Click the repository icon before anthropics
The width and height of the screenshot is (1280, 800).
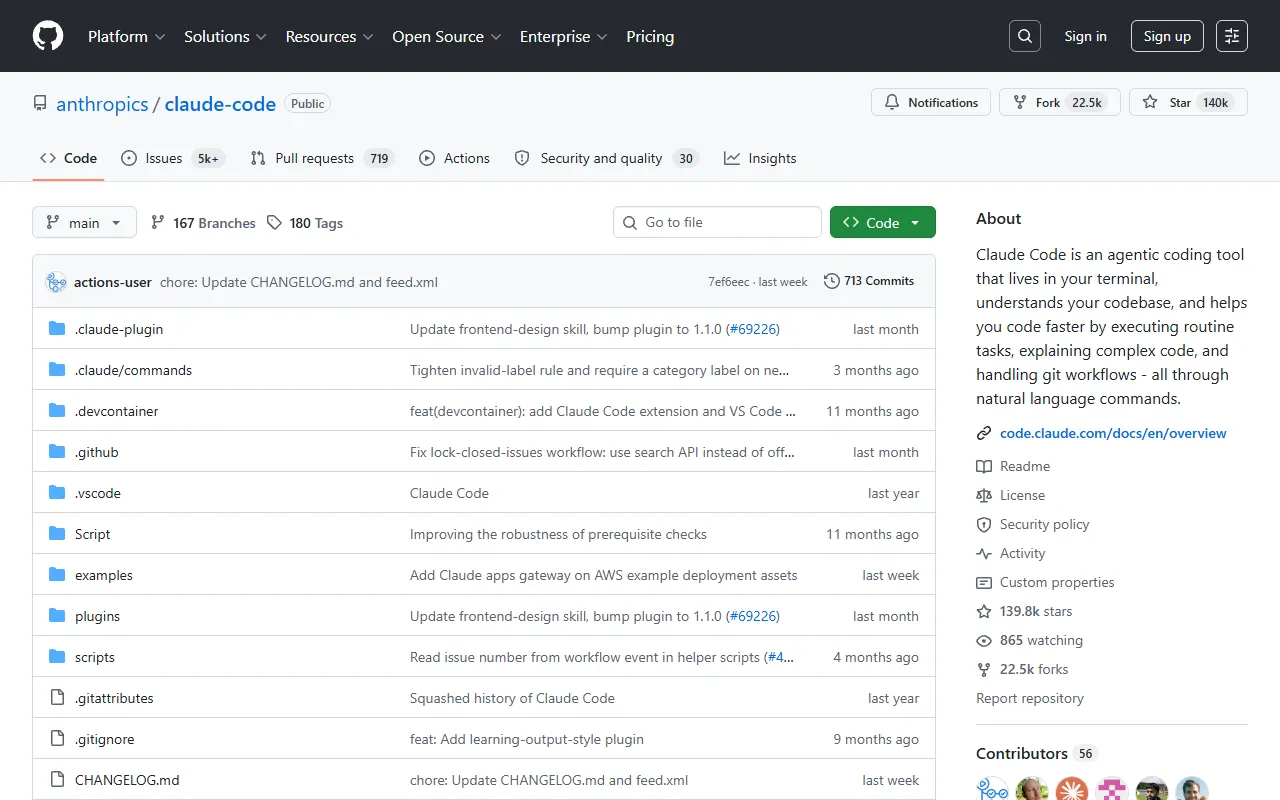[x=40, y=103]
